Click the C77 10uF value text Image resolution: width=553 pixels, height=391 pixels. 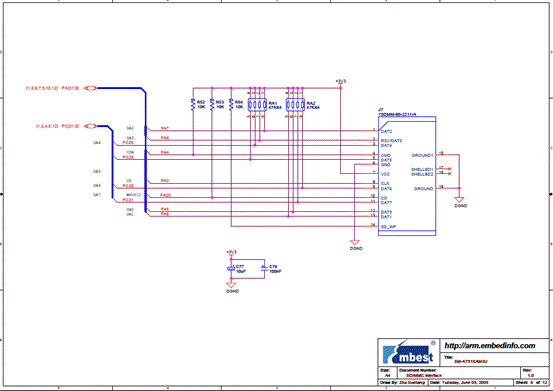241,271
